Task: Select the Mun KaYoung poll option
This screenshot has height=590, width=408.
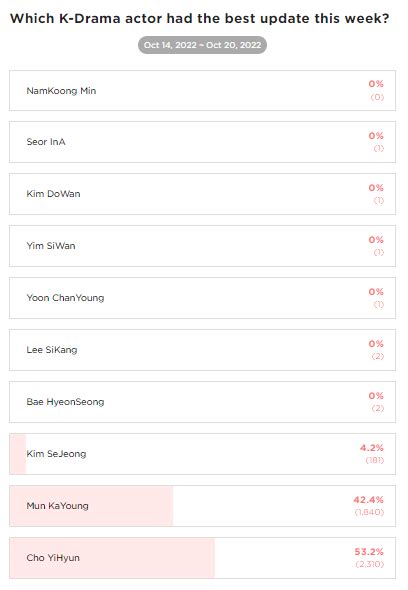Action: [x=202, y=505]
